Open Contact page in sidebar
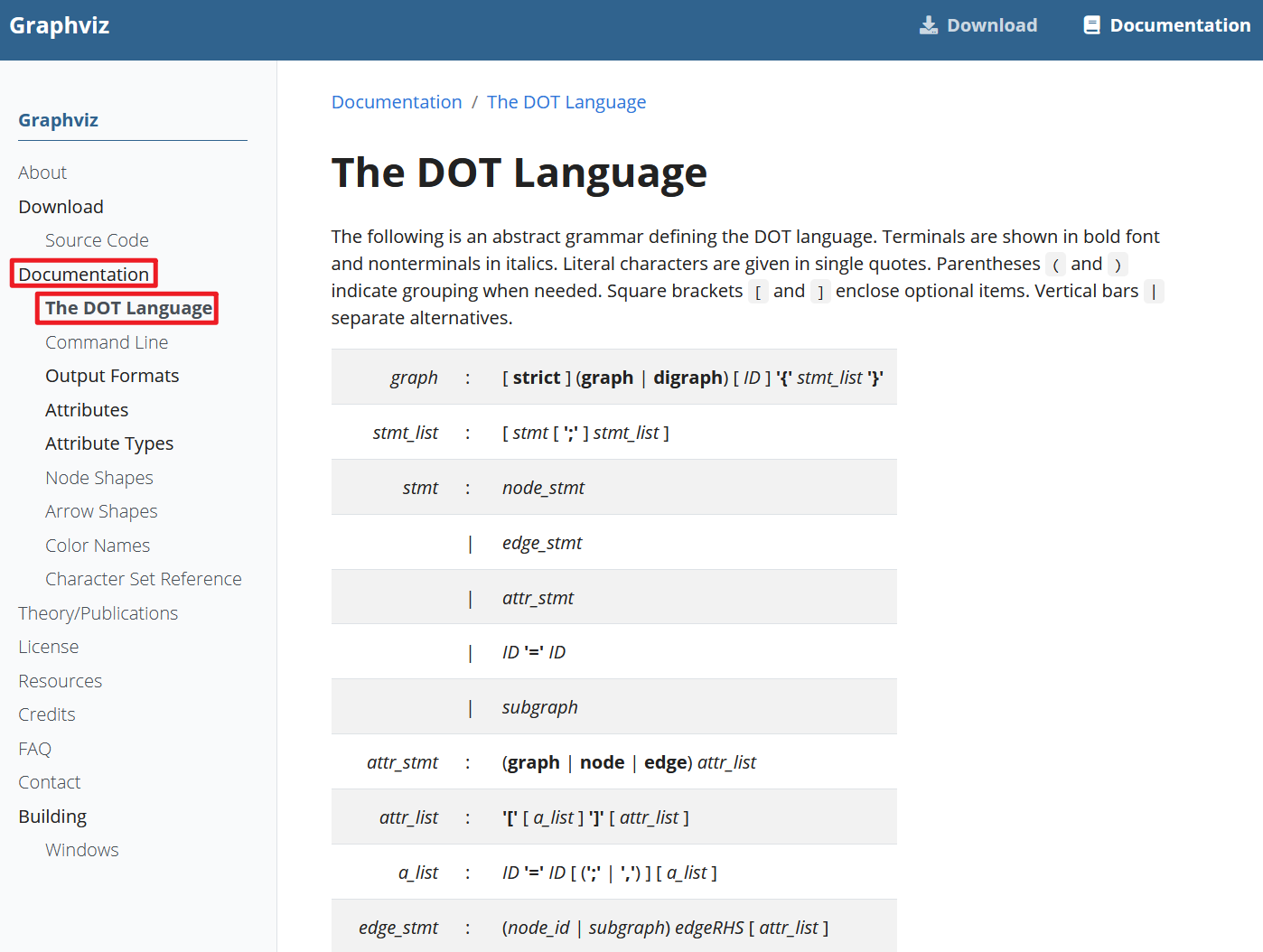Viewport: 1263px width, 952px height. 50,782
